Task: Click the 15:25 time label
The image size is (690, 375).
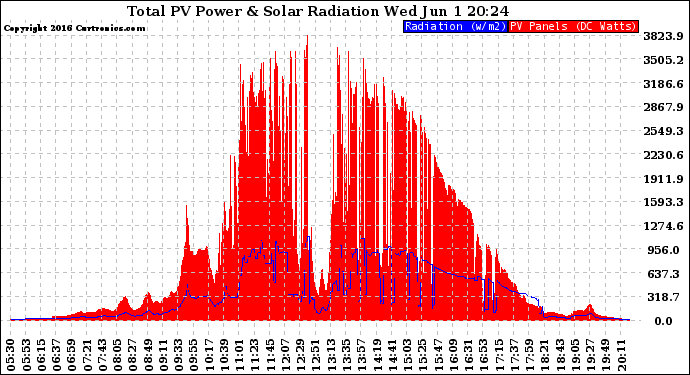Action: point(422,355)
